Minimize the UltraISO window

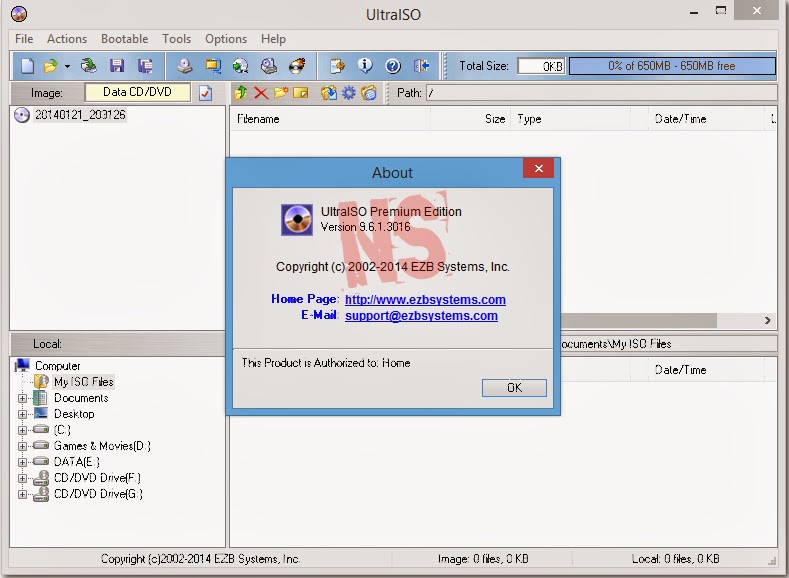coord(694,12)
